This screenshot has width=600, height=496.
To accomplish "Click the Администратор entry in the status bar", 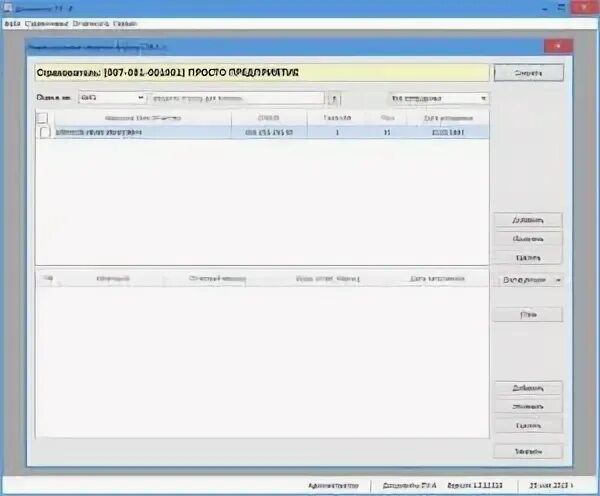I will coord(333,486).
